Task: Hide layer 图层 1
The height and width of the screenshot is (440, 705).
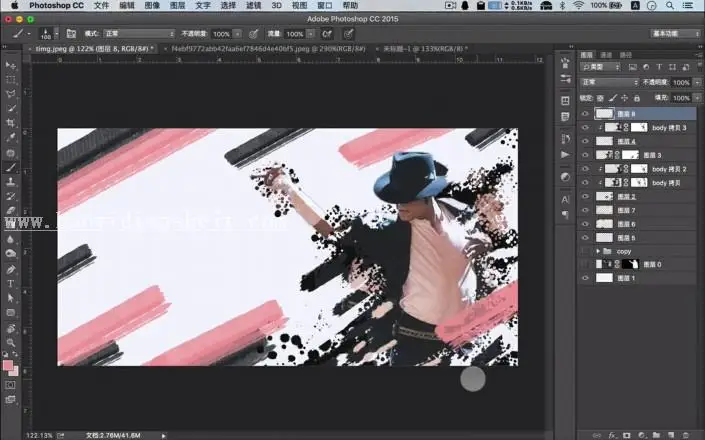Action: pyautogui.click(x=585, y=278)
